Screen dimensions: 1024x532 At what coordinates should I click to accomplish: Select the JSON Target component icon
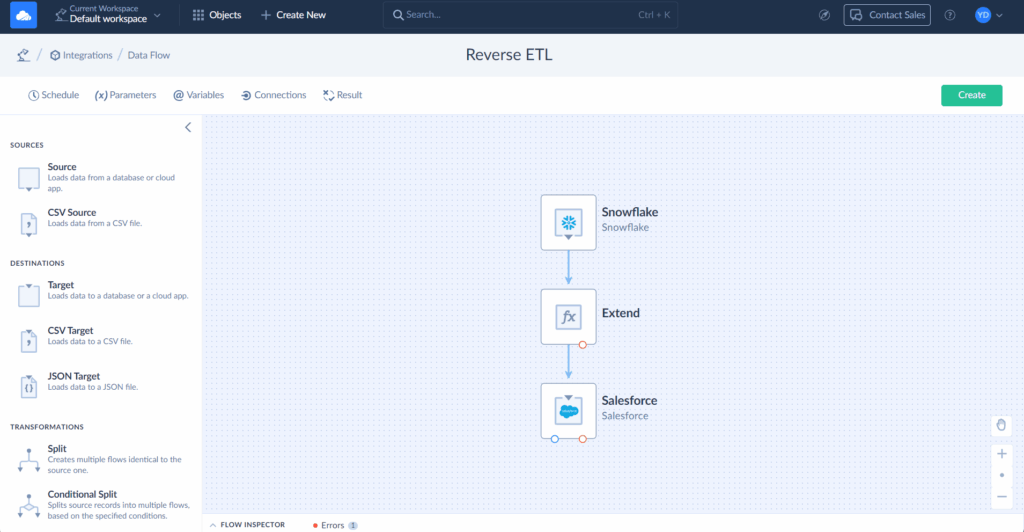click(29, 386)
